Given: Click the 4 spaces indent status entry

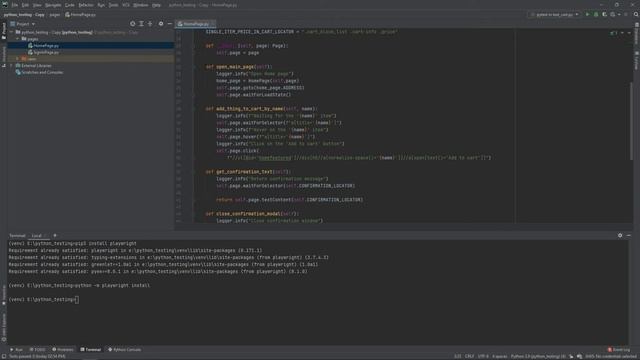Looking at the screenshot, I should pos(500,356).
